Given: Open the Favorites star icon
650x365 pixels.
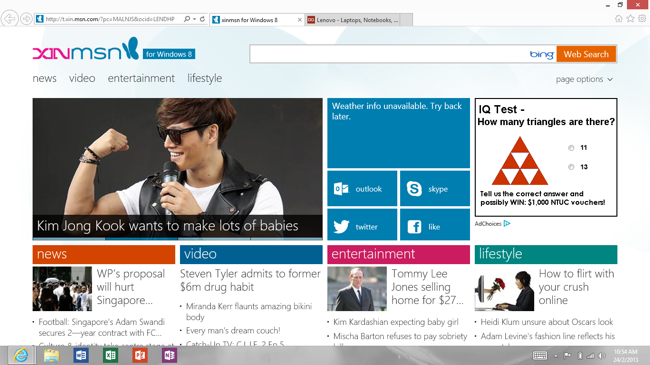Looking at the screenshot, I should (x=630, y=19).
